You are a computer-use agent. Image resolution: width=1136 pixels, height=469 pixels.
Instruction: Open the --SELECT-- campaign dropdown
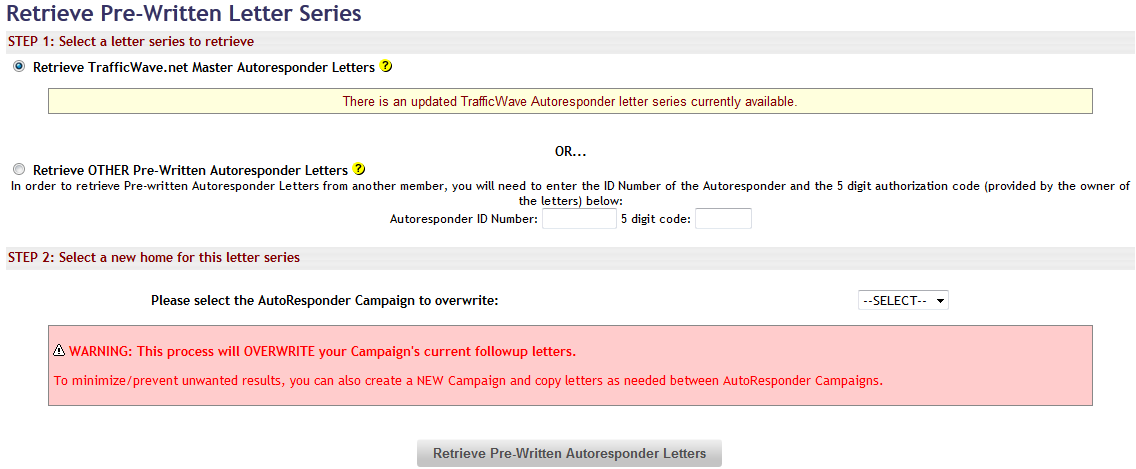[903, 300]
